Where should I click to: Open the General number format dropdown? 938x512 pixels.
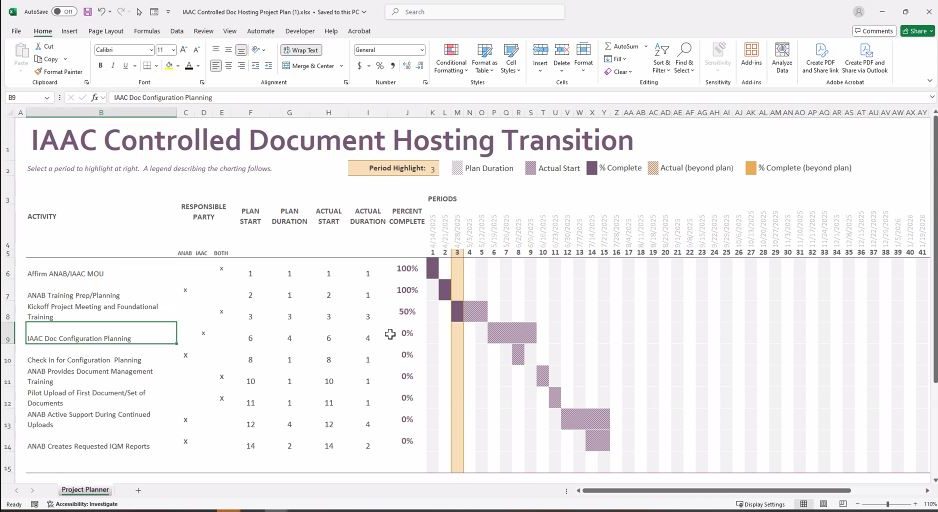[x=421, y=50]
